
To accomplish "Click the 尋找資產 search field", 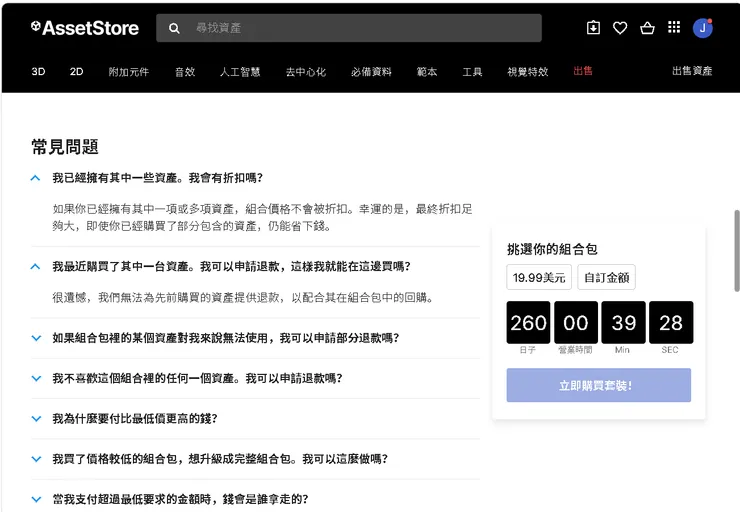I will tap(349, 28).
